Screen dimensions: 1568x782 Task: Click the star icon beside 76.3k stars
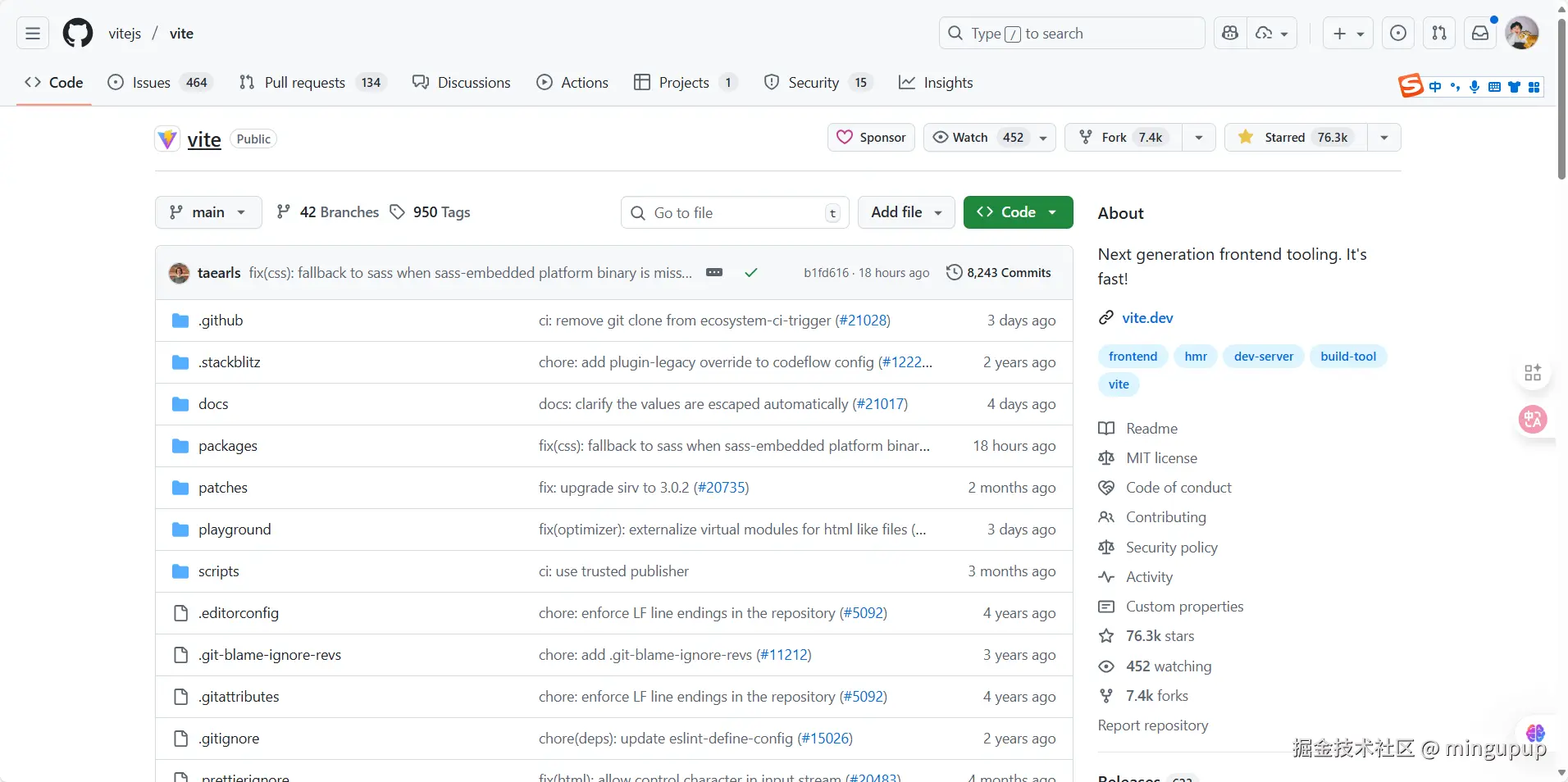point(1106,636)
